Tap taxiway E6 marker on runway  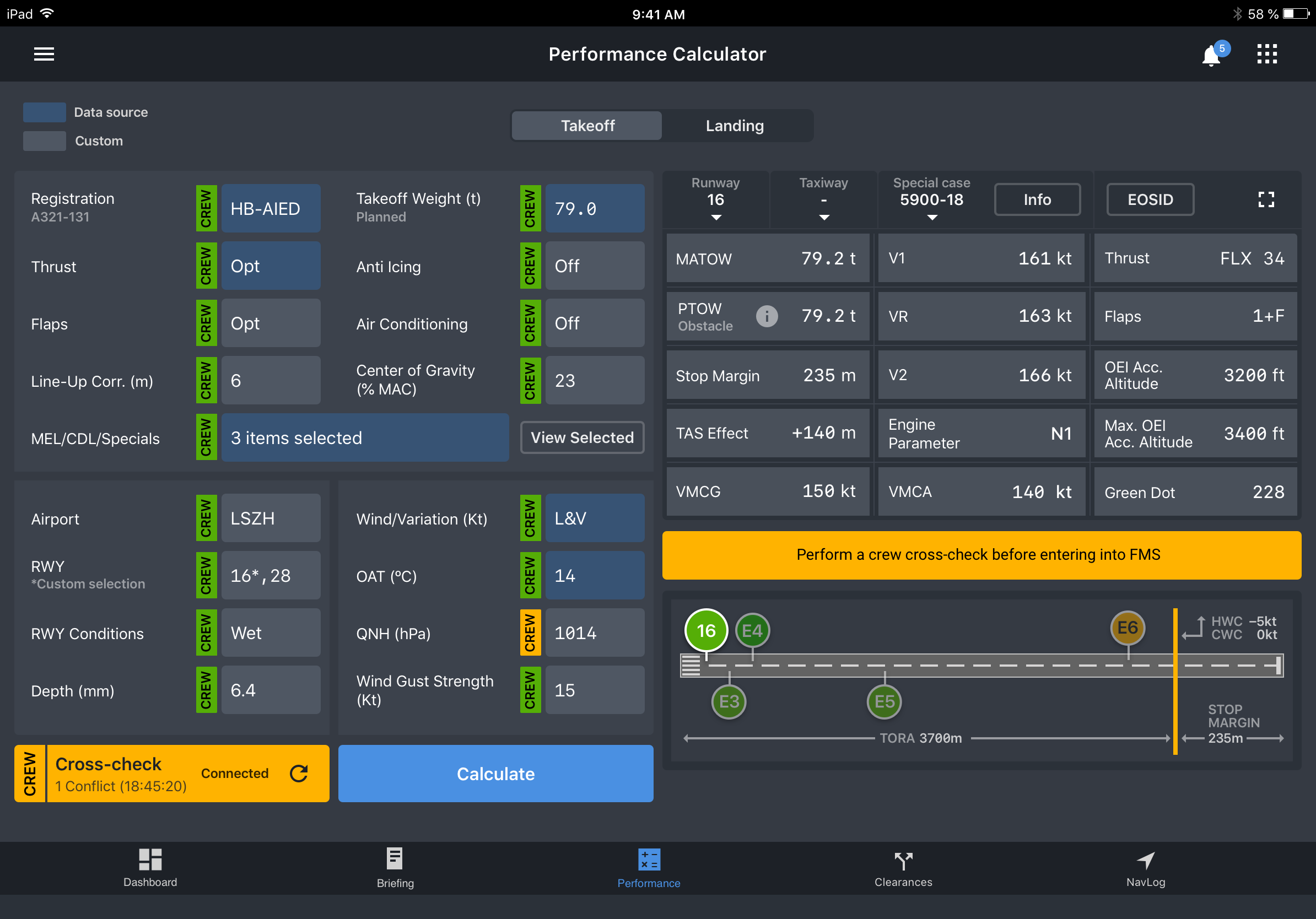click(x=1127, y=628)
